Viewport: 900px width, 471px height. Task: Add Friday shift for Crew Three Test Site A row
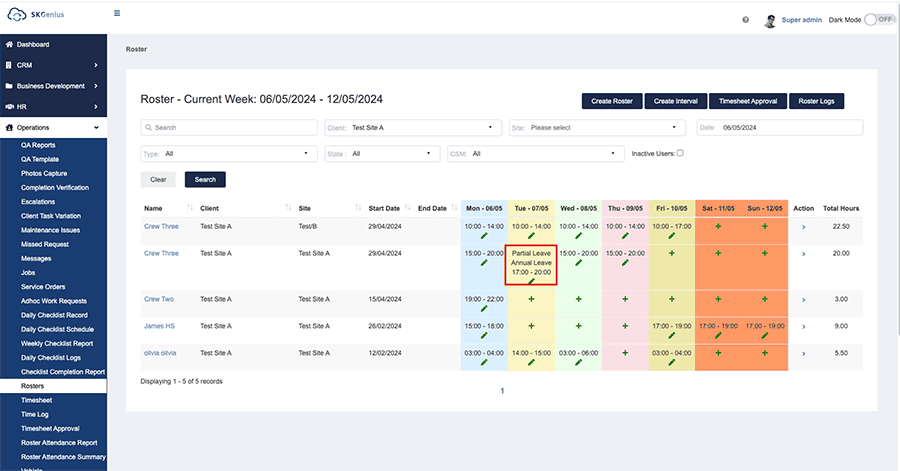(672, 253)
